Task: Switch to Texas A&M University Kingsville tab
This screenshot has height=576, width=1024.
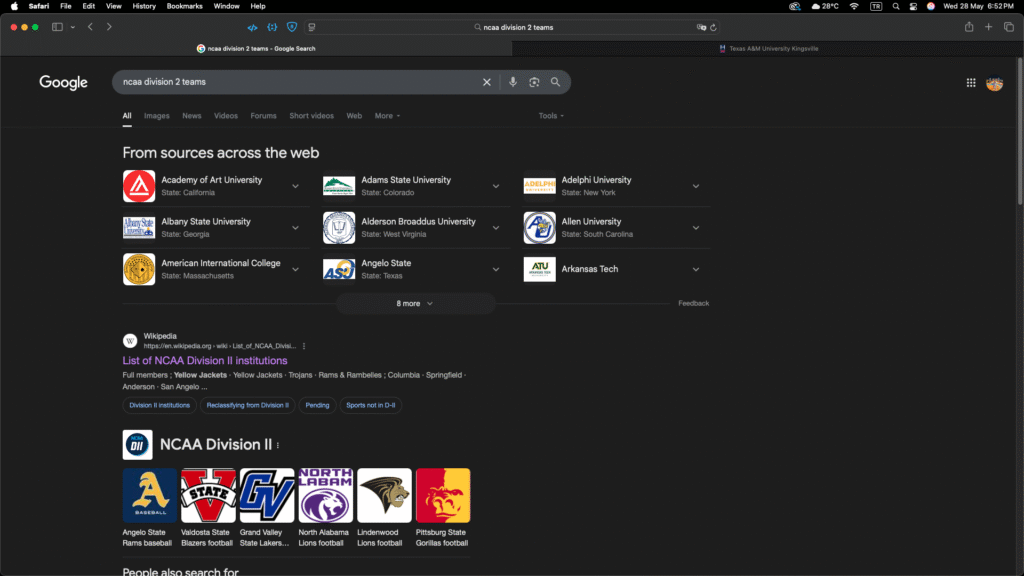Action: pos(767,48)
